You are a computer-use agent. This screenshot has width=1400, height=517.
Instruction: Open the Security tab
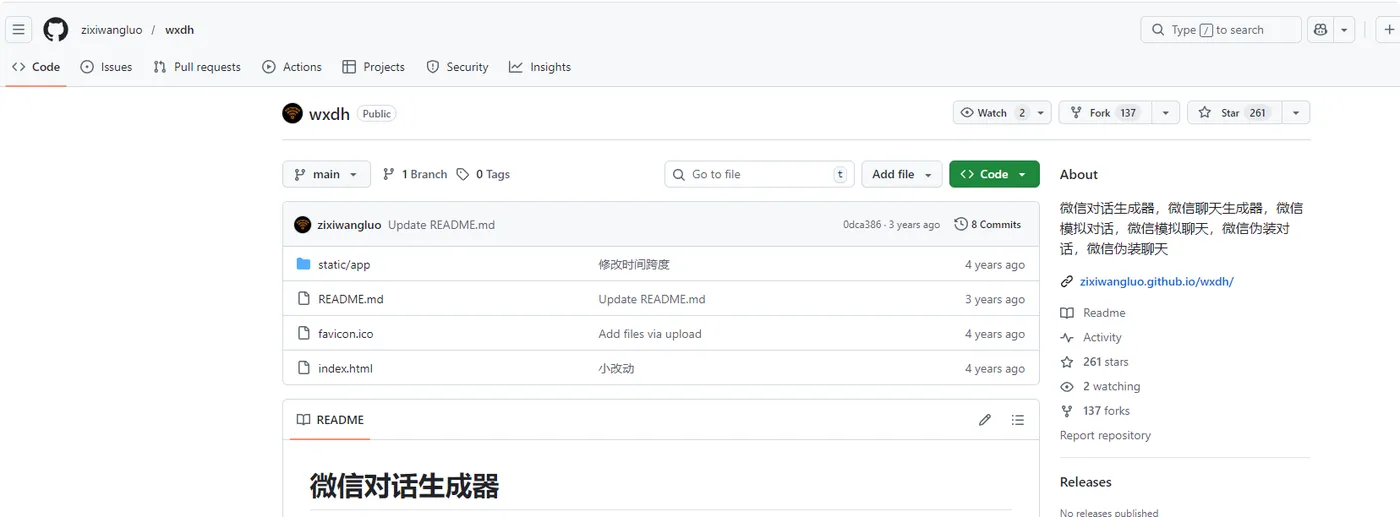(457, 67)
